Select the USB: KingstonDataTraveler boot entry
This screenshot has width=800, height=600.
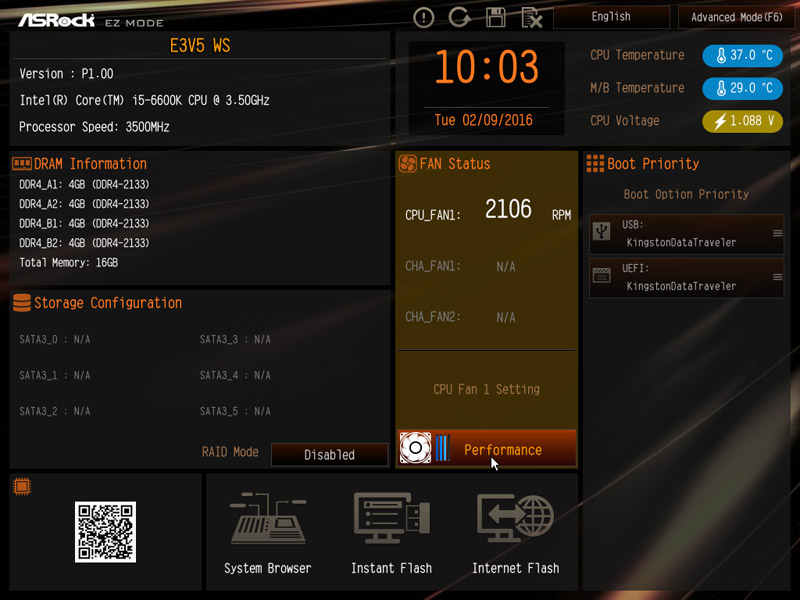pos(686,234)
